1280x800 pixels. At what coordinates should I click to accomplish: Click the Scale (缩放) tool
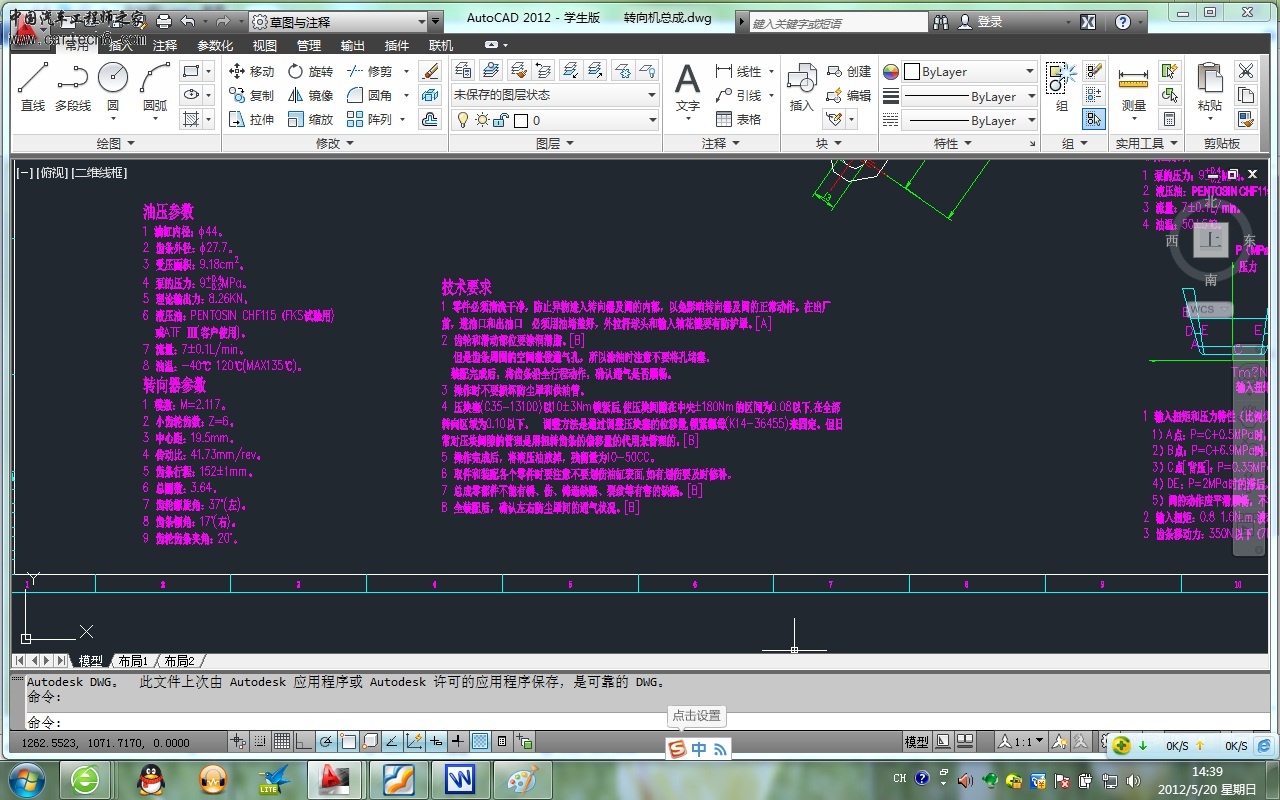click(x=310, y=119)
